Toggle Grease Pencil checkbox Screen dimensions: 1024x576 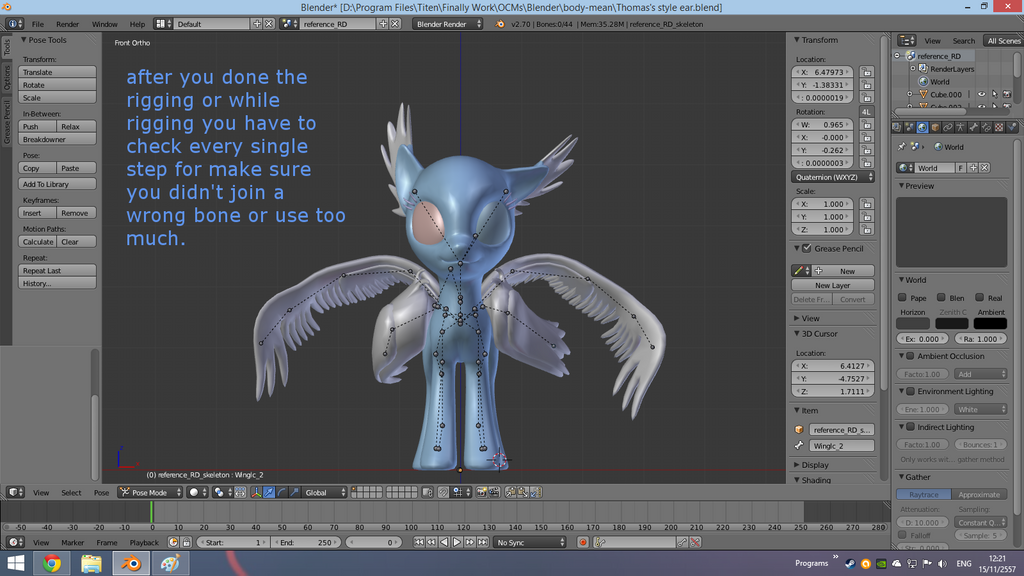click(807, 248)
